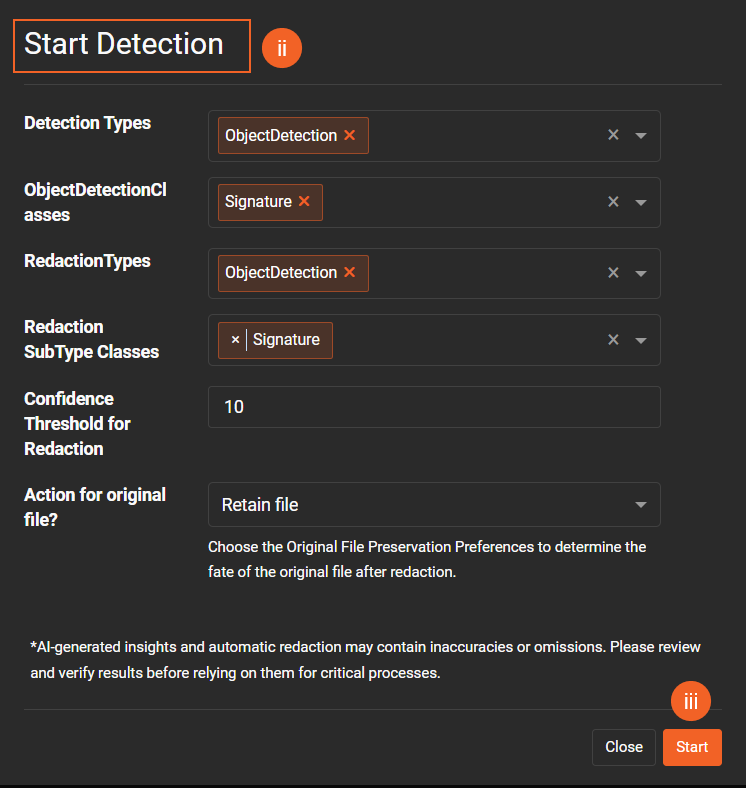The height and width of the screenshot is (788, 746).
Task: Remove ObjectDetection tag from RedactionTypes
Action: point(349,272)
